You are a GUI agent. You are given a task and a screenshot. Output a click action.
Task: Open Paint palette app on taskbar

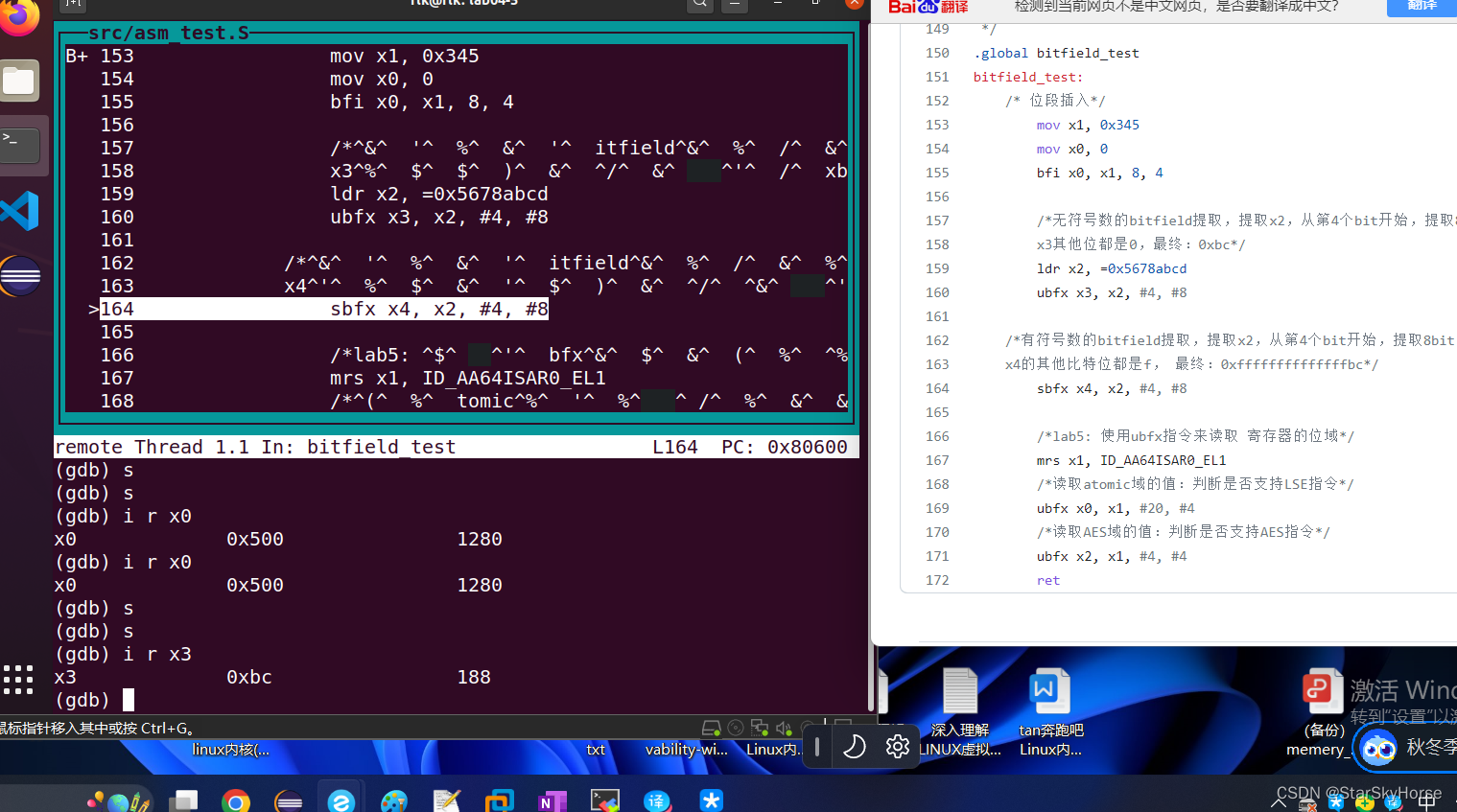393,800
